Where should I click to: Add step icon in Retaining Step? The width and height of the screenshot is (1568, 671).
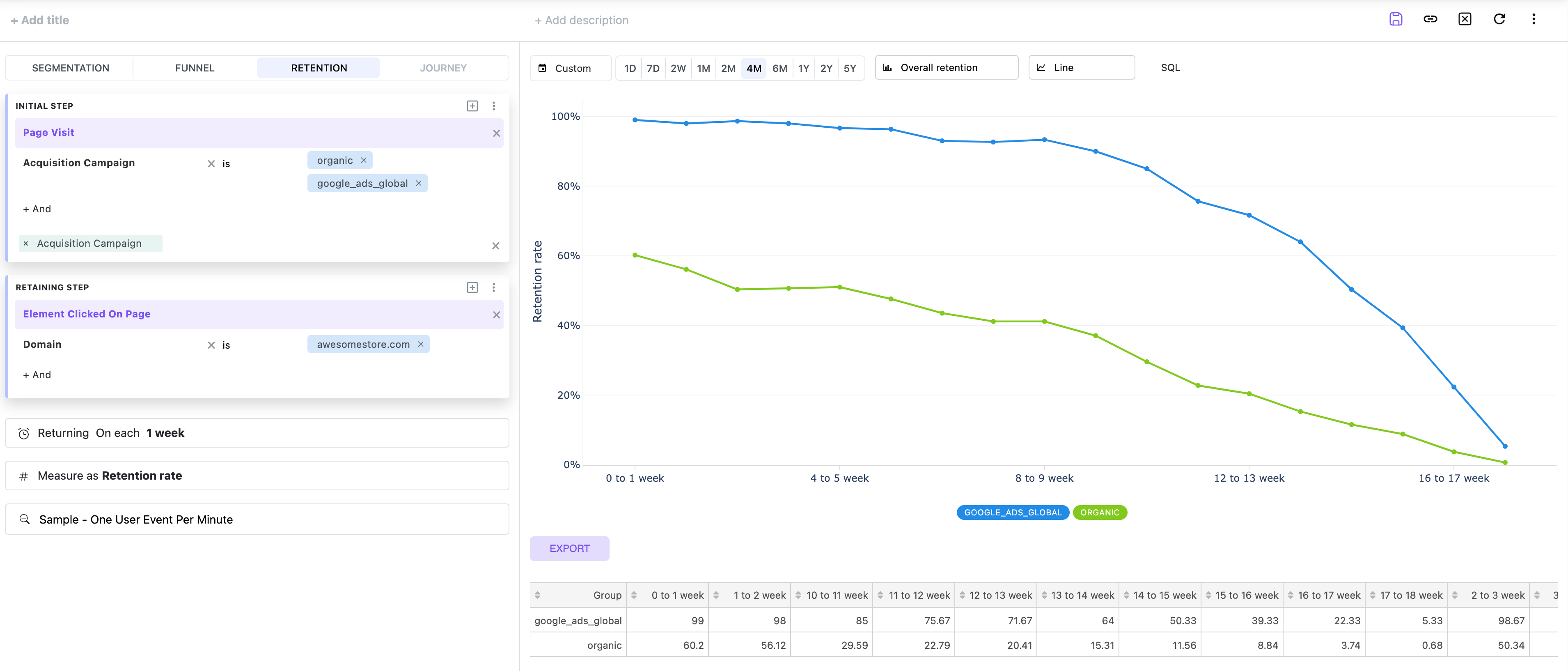(x=472, y=287)
